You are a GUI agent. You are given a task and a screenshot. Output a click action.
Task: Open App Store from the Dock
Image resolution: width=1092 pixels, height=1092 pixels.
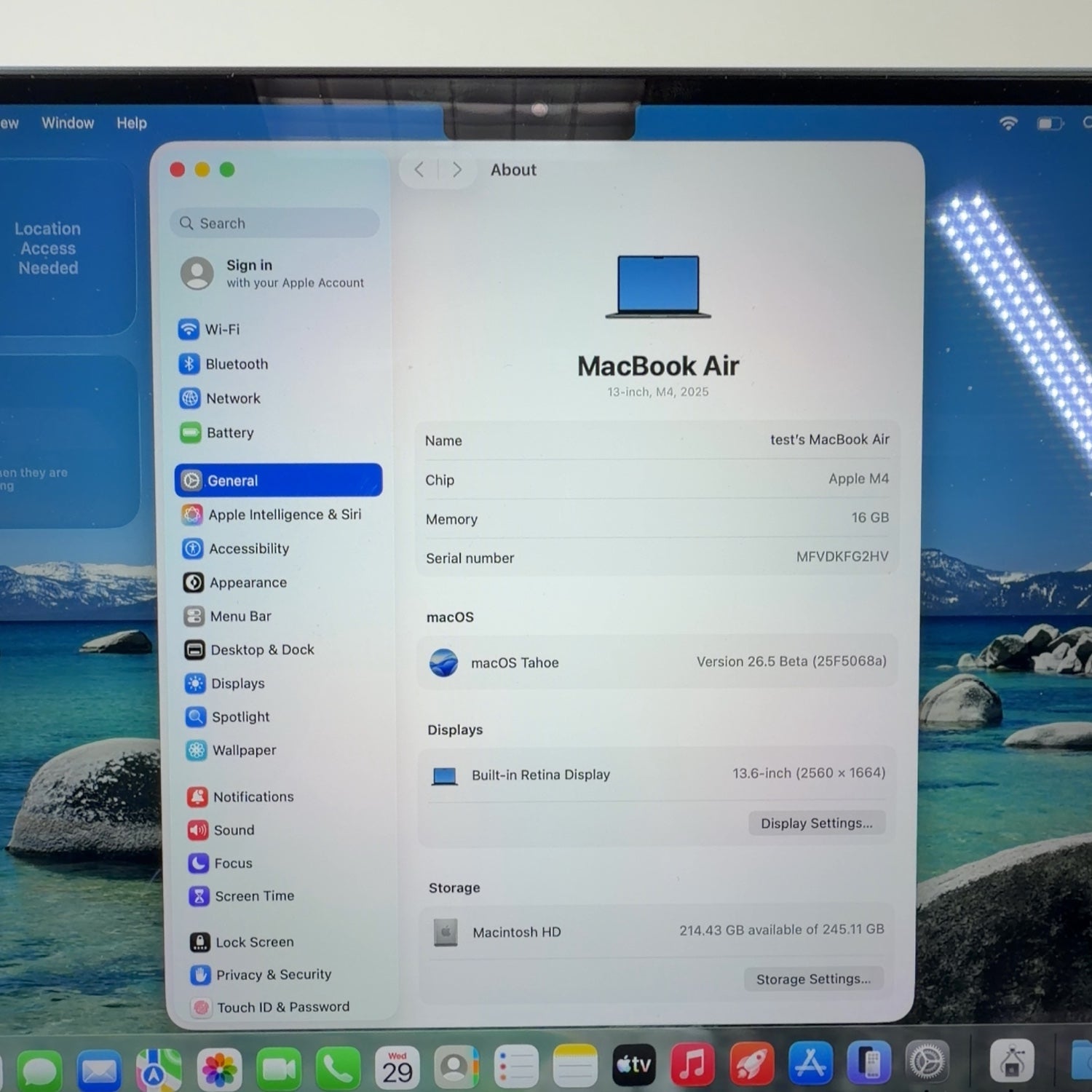point(810,1064)
